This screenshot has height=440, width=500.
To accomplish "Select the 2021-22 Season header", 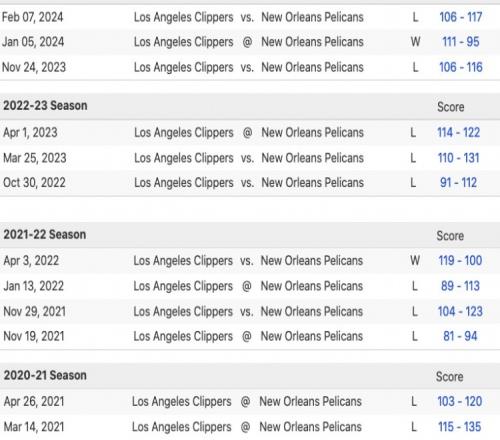I will 45,235.
